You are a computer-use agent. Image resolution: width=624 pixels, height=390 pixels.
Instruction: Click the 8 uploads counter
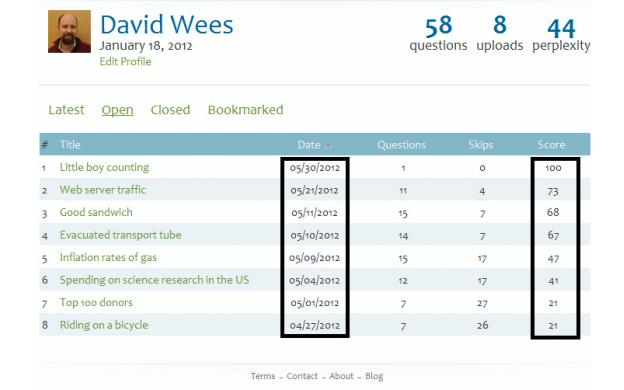tap(500, 34)
